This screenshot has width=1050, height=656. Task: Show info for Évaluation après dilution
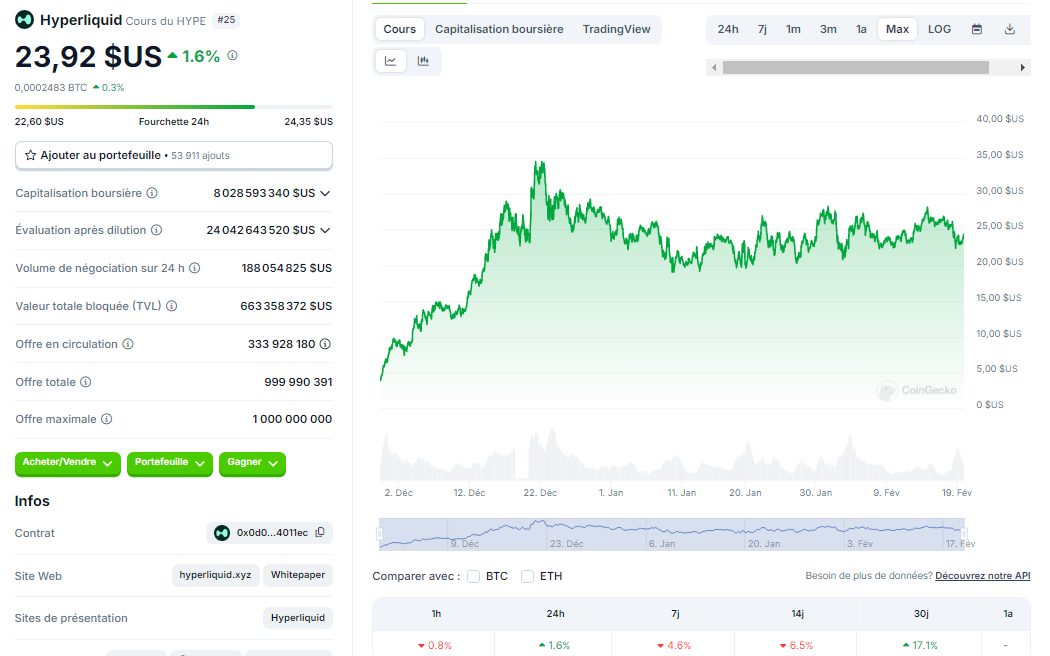click(156, 230)
